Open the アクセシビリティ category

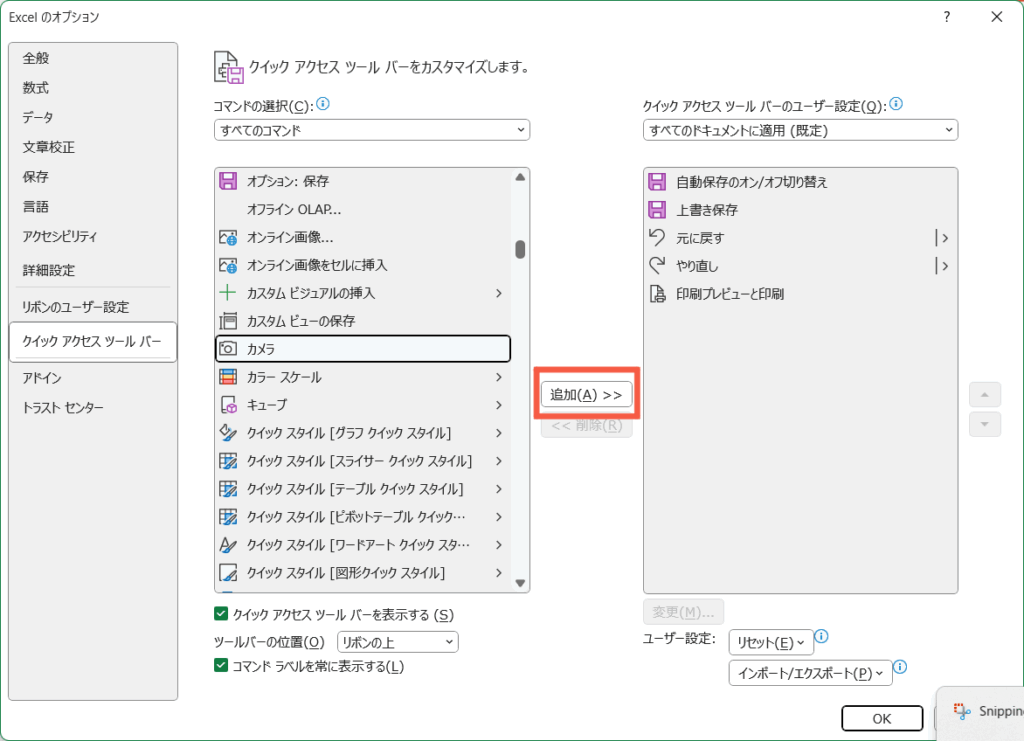point(60,236)
